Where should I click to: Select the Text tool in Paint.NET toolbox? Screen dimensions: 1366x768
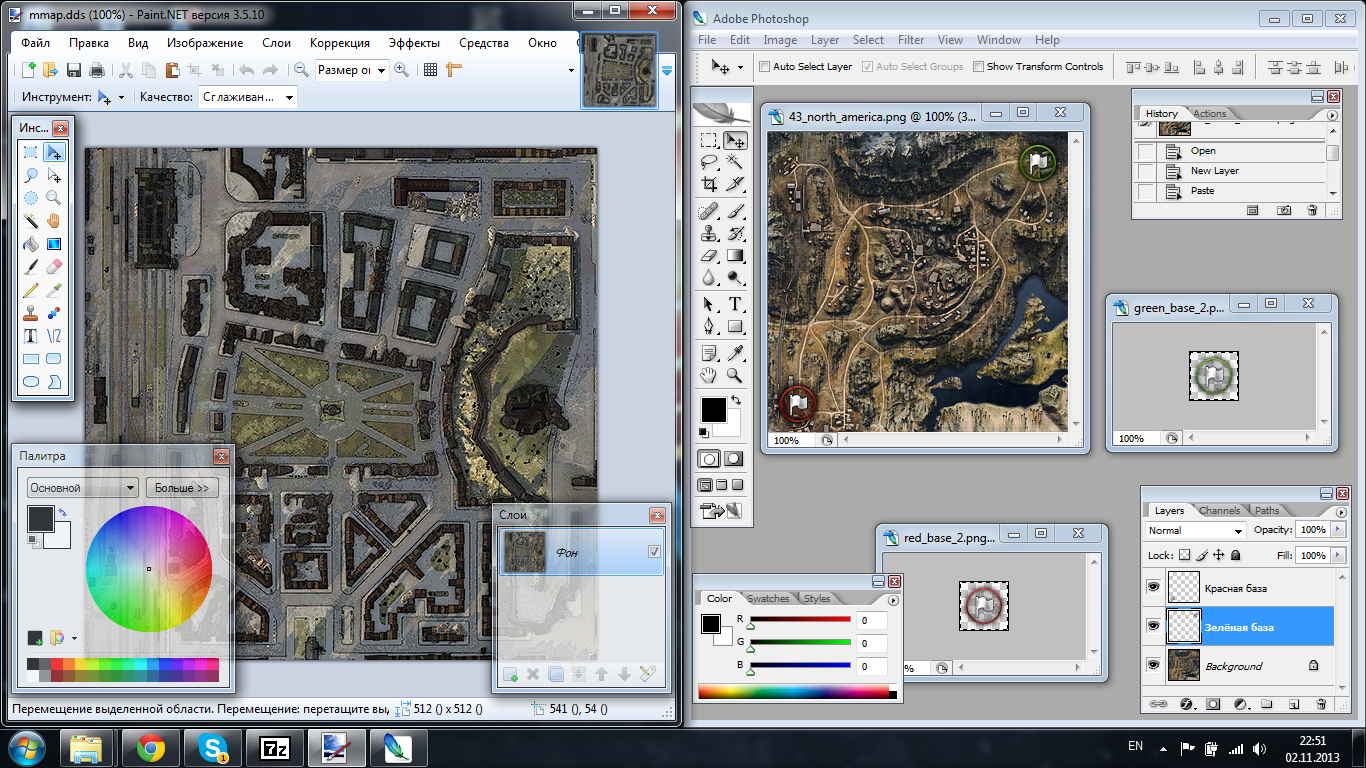pos(31,335)
